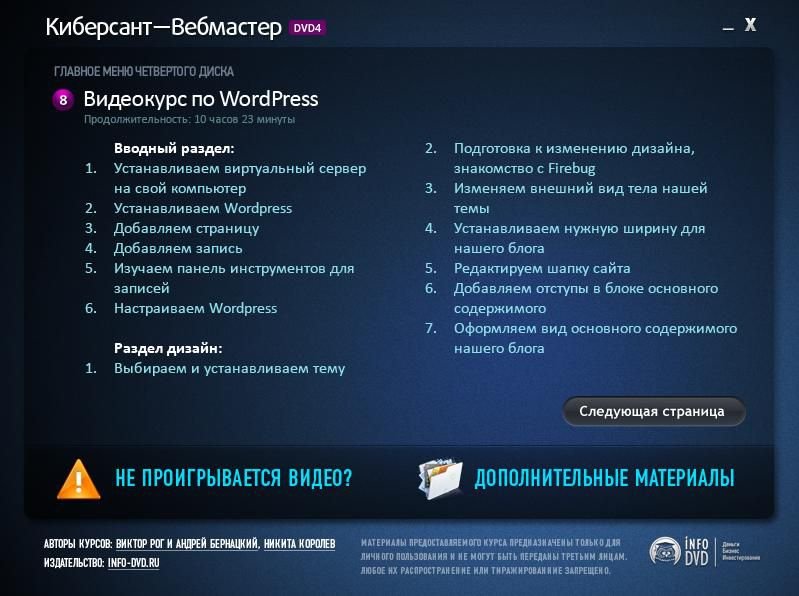Open lesson Оформляем вид основного содержимого нашего блога

pos(595,338)
